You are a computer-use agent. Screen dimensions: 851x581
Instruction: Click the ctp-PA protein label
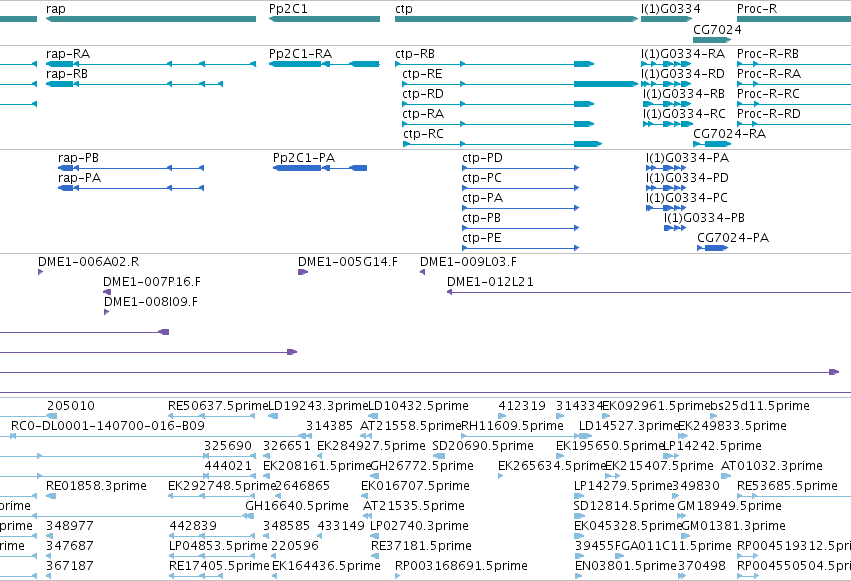[x=482, y=199]
